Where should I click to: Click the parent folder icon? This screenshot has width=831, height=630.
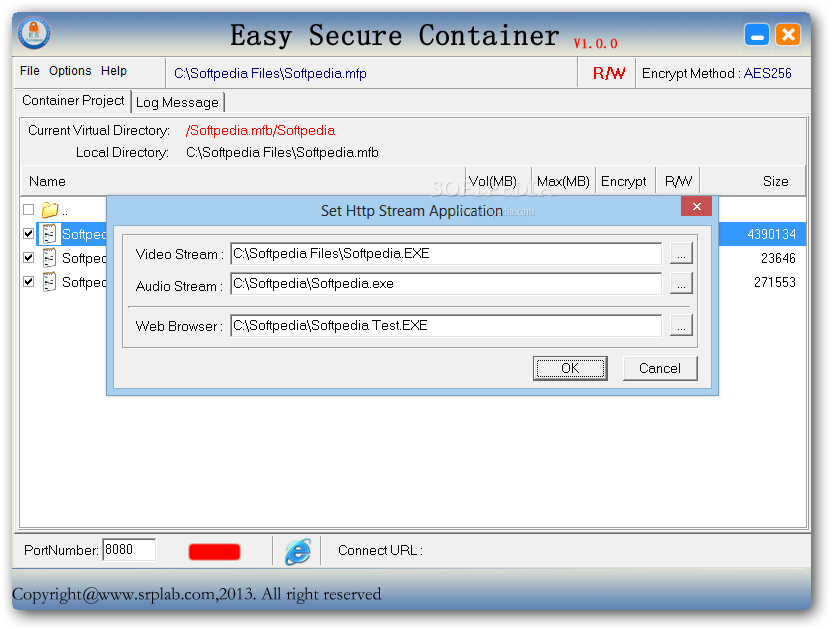click(x=50, y=210)
